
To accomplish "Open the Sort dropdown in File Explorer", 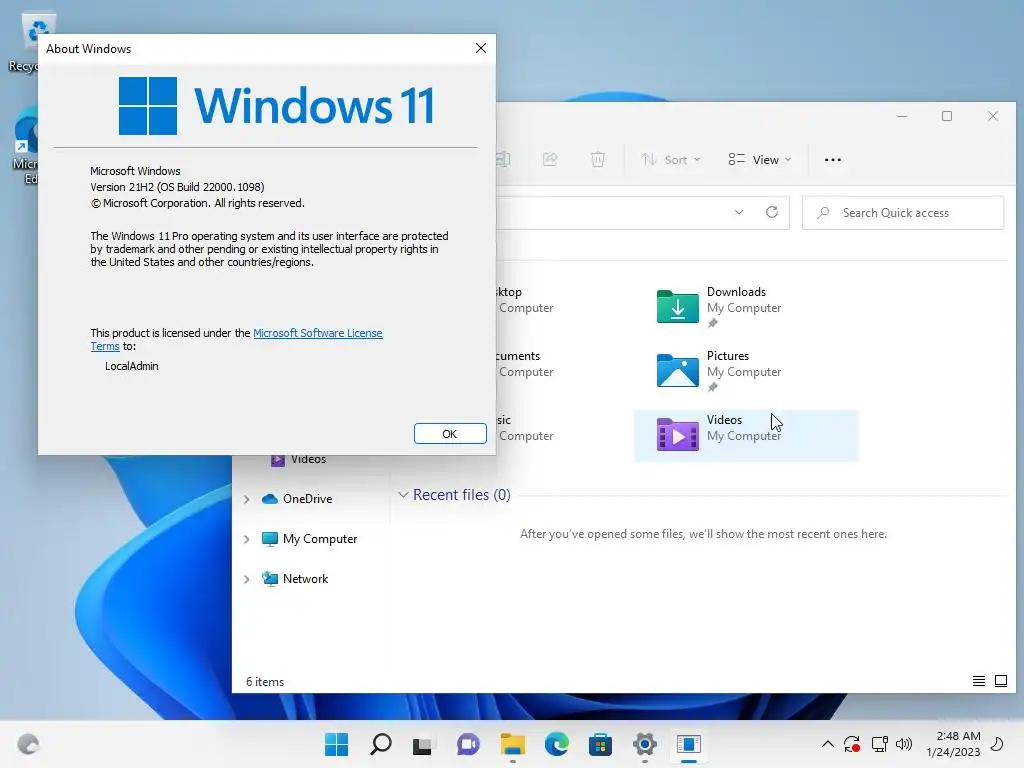I will [671, 159].
